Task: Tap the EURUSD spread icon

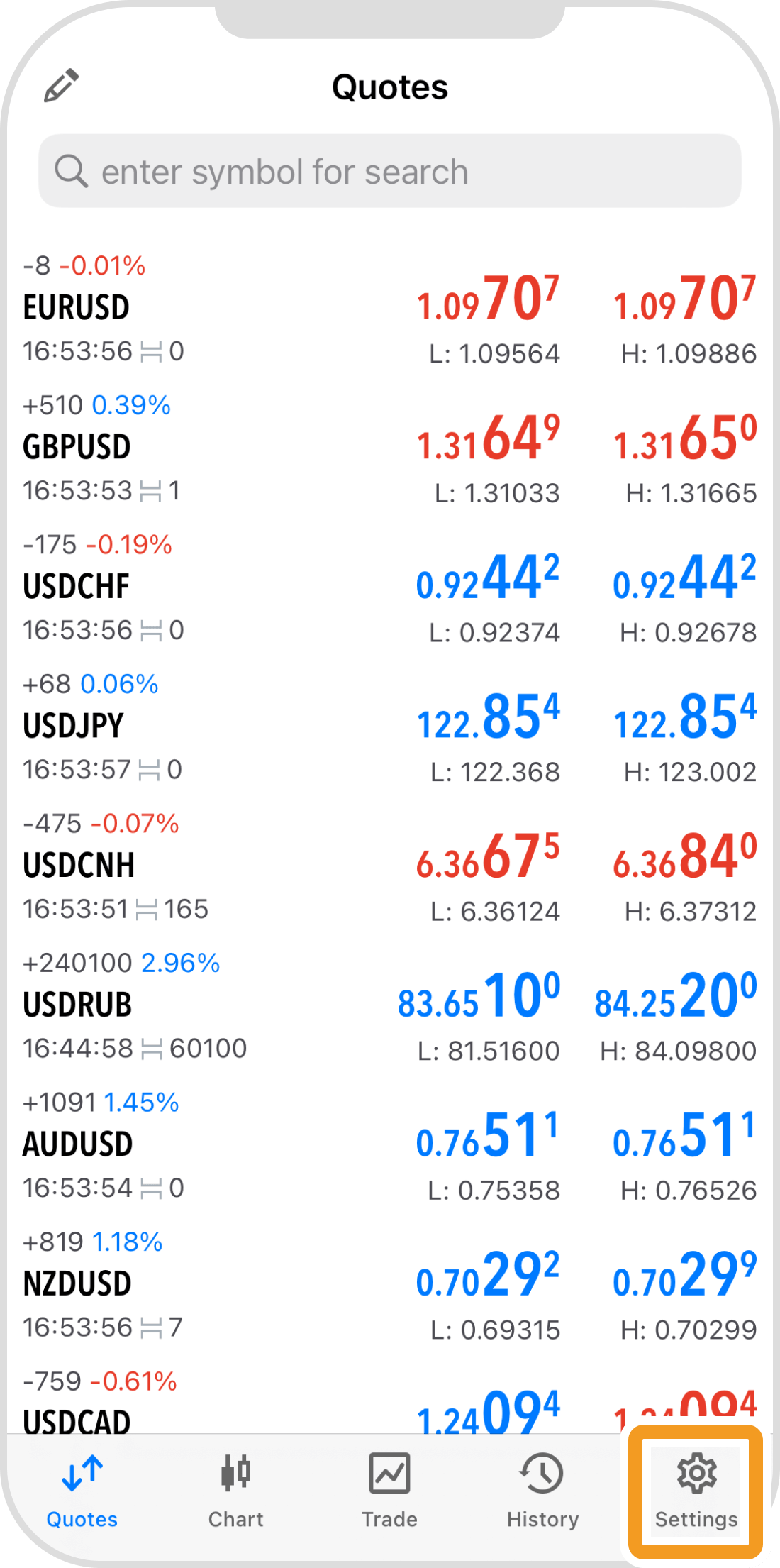Action: tap(151, 352)
